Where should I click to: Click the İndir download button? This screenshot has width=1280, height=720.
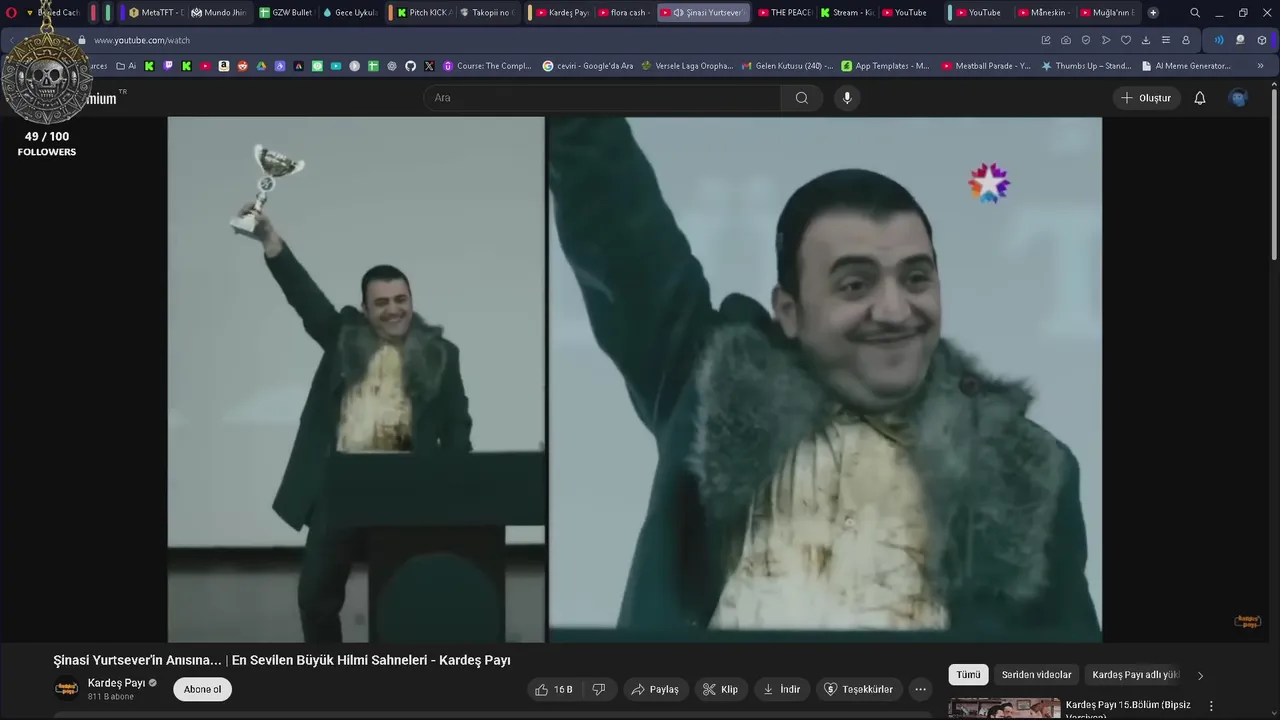coord(781,689)
